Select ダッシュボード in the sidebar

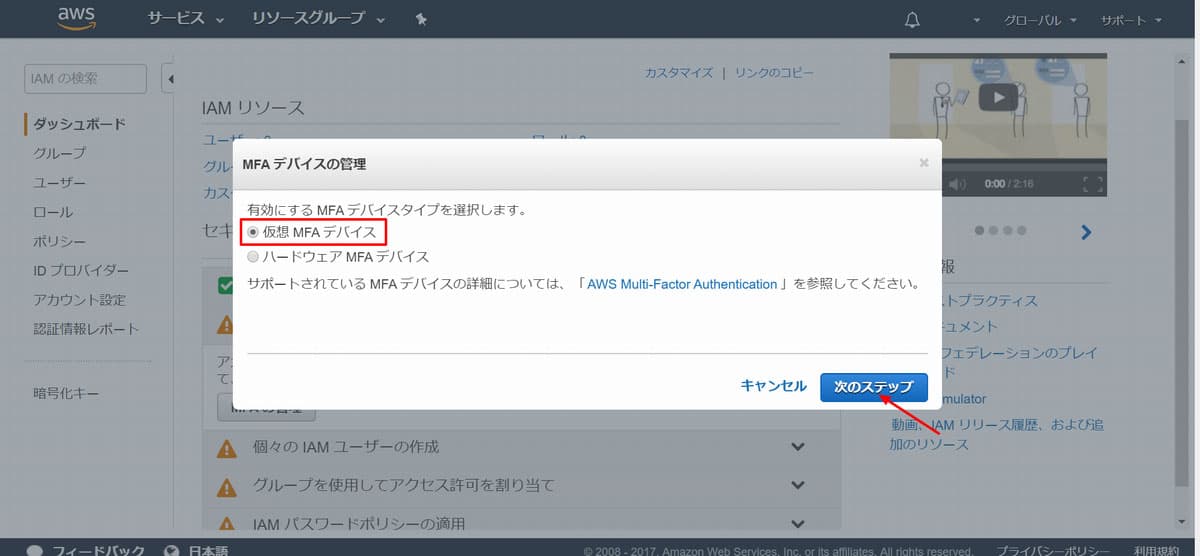tap(80, 124)
